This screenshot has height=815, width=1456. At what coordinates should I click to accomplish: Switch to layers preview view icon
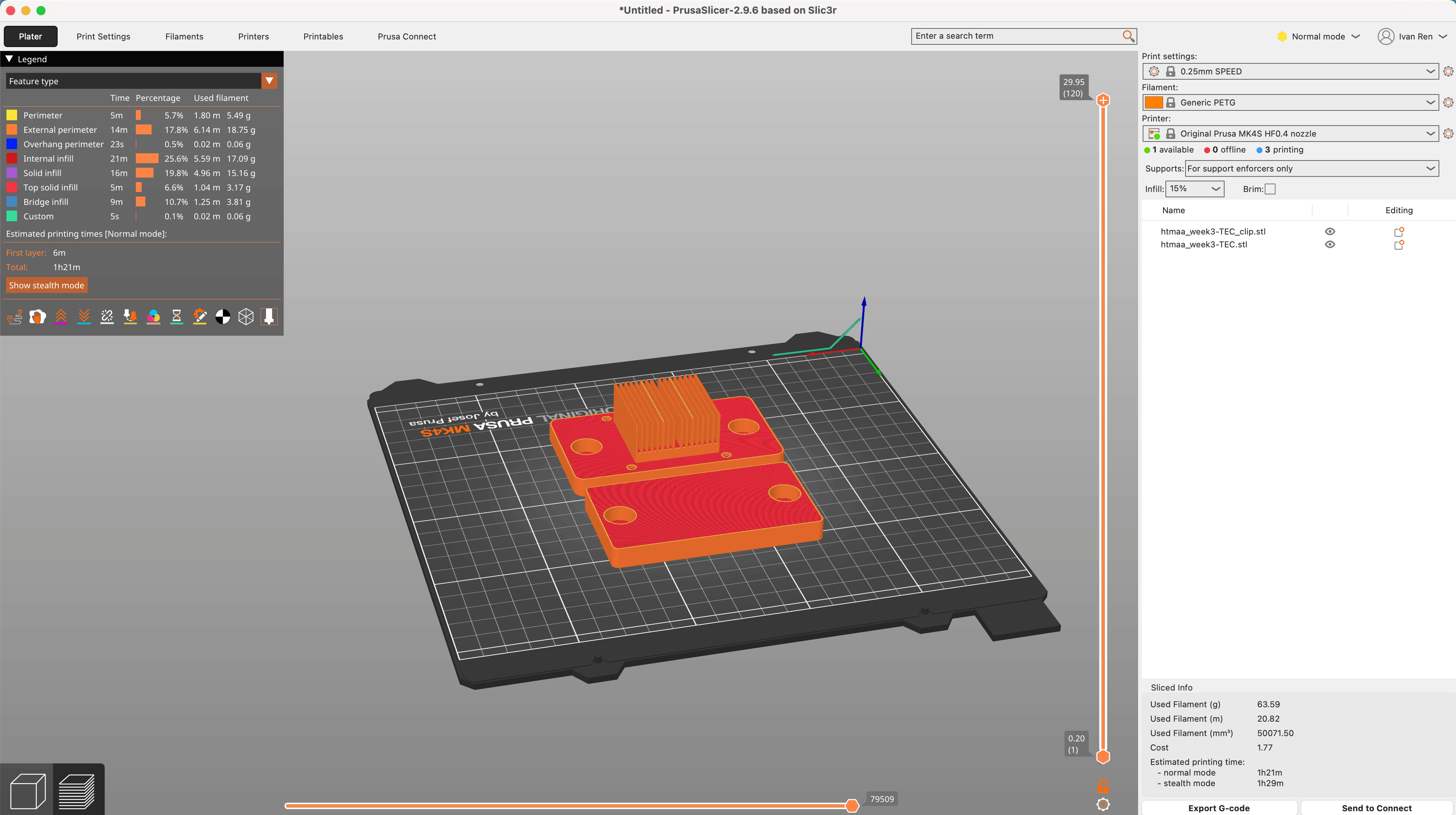tap(77, 791)
